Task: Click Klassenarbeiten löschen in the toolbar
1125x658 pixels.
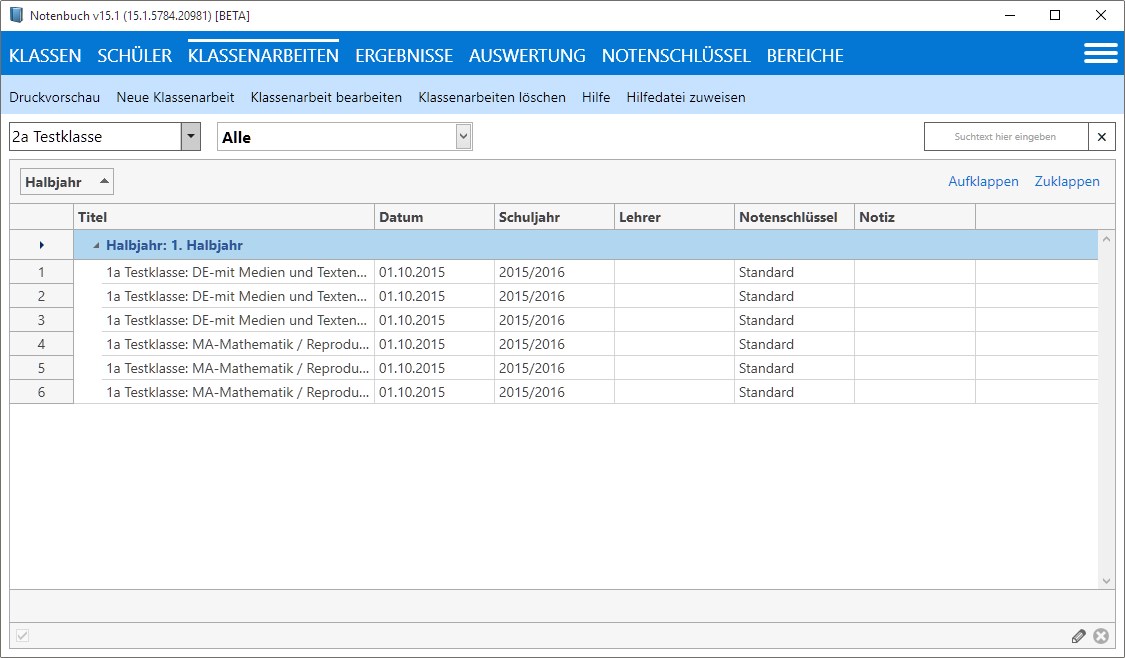Action: (492, 97)
